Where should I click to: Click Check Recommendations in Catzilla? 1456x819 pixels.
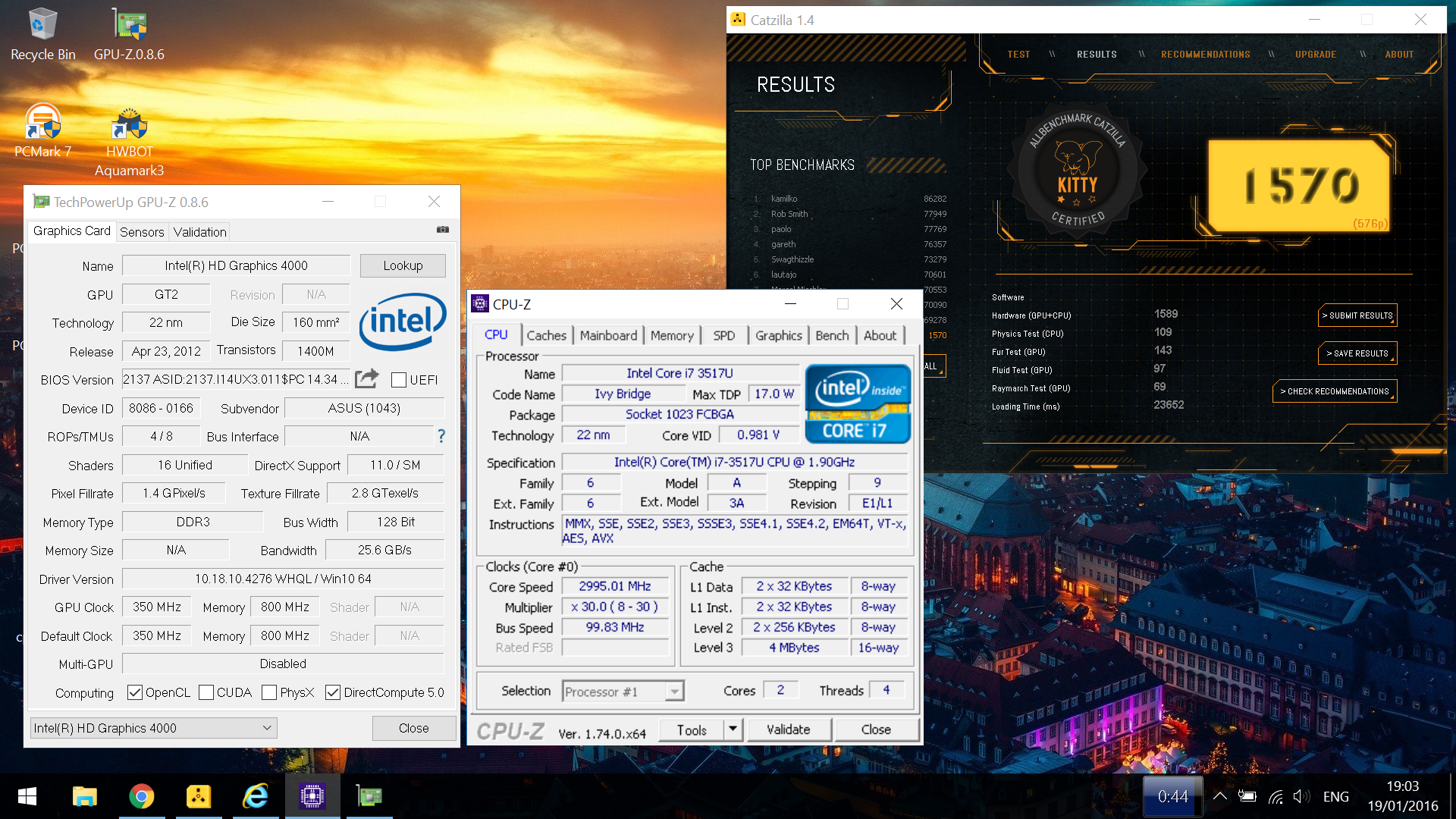1335,391
